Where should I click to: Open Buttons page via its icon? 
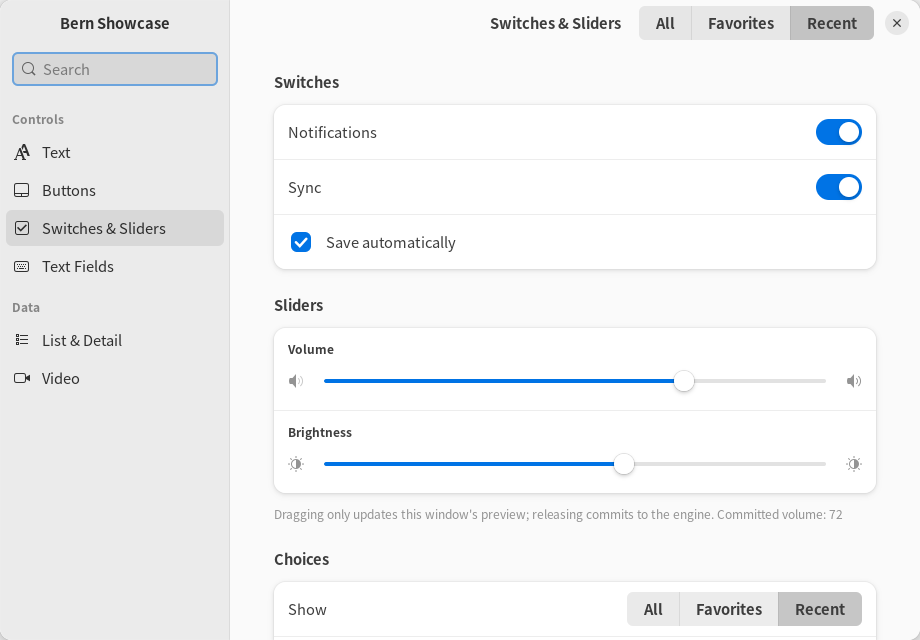(22, 191)
